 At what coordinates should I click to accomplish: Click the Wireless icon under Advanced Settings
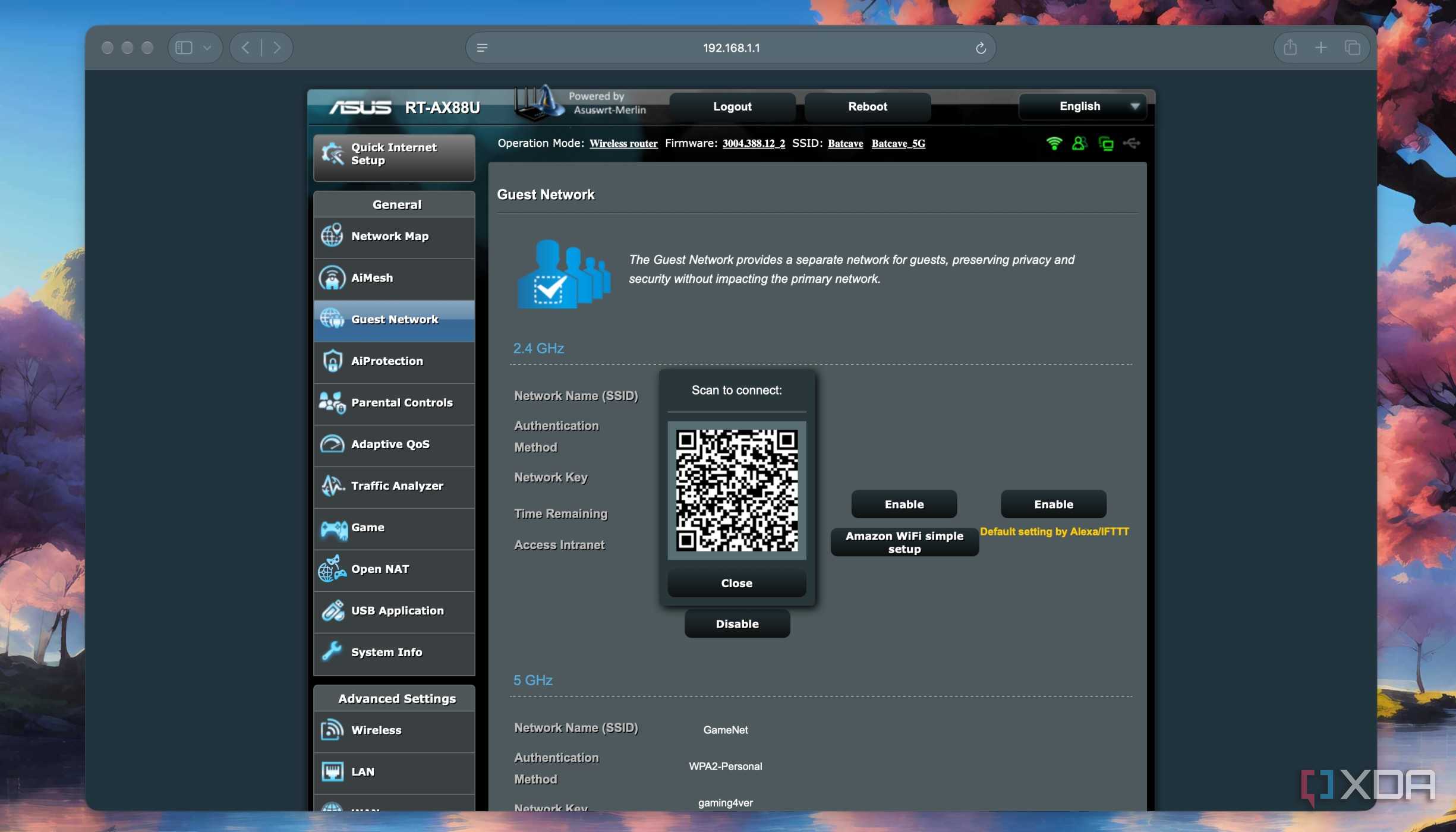click(332, 730)
